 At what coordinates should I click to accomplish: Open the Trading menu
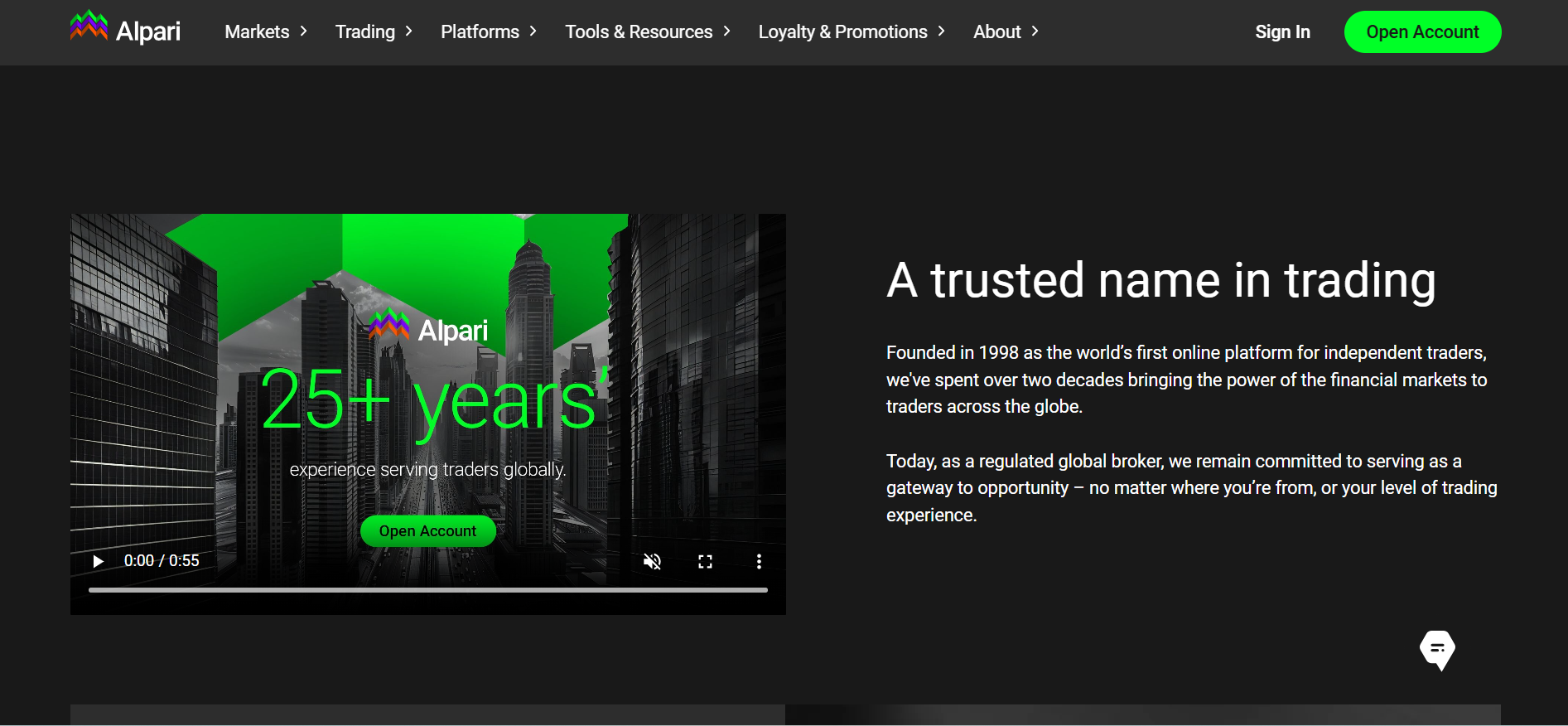coord(365,31)
